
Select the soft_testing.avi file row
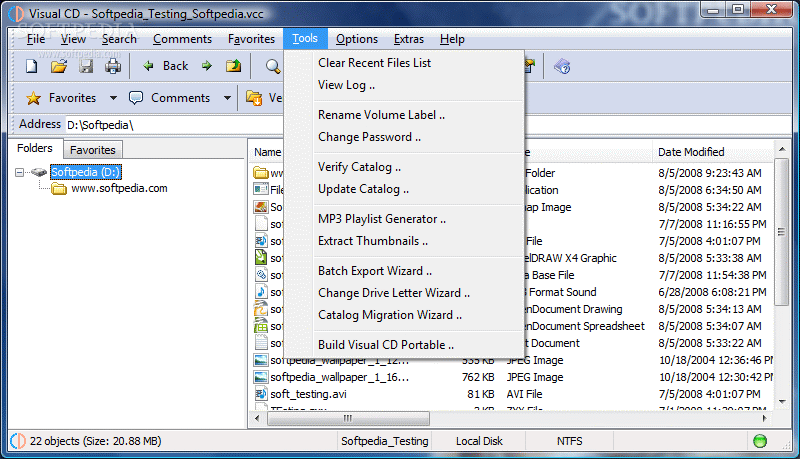(x=513, y=394)
